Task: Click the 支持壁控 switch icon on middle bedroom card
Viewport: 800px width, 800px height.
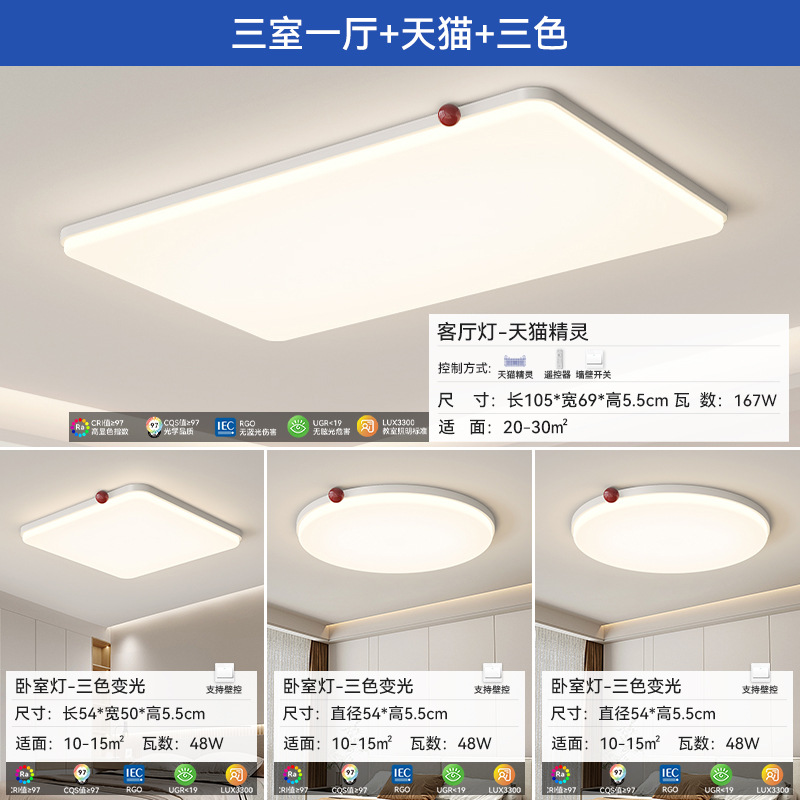Action: [x=492, y=672]
